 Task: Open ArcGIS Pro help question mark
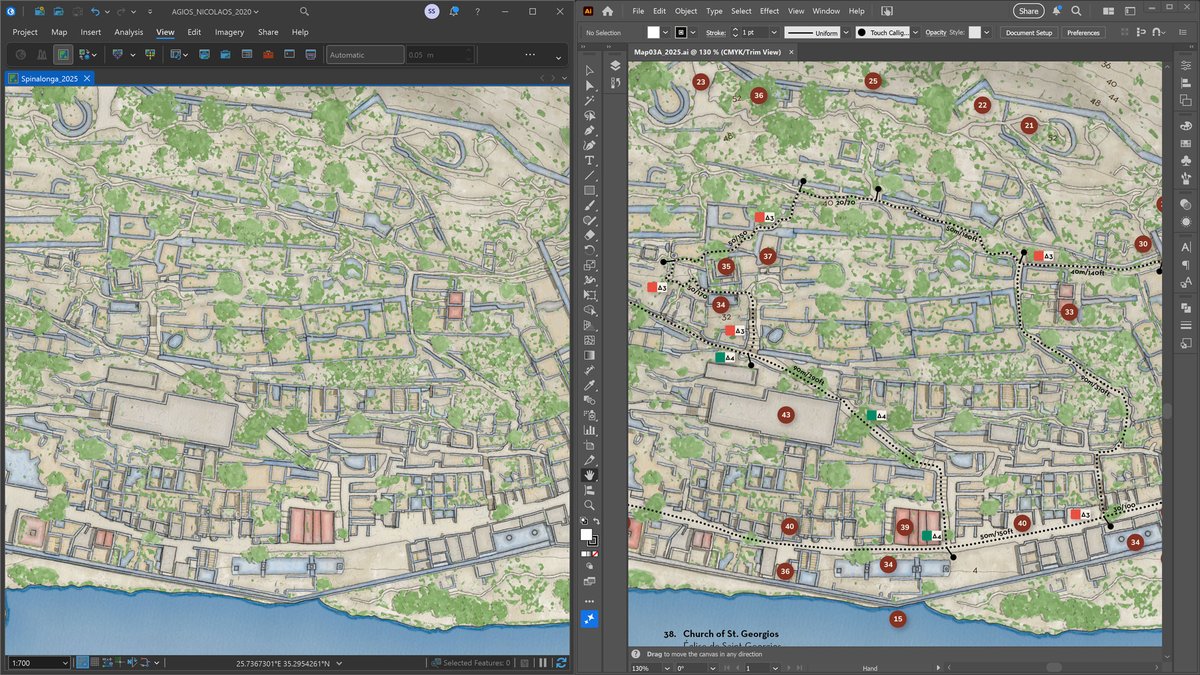pos(476,11)
